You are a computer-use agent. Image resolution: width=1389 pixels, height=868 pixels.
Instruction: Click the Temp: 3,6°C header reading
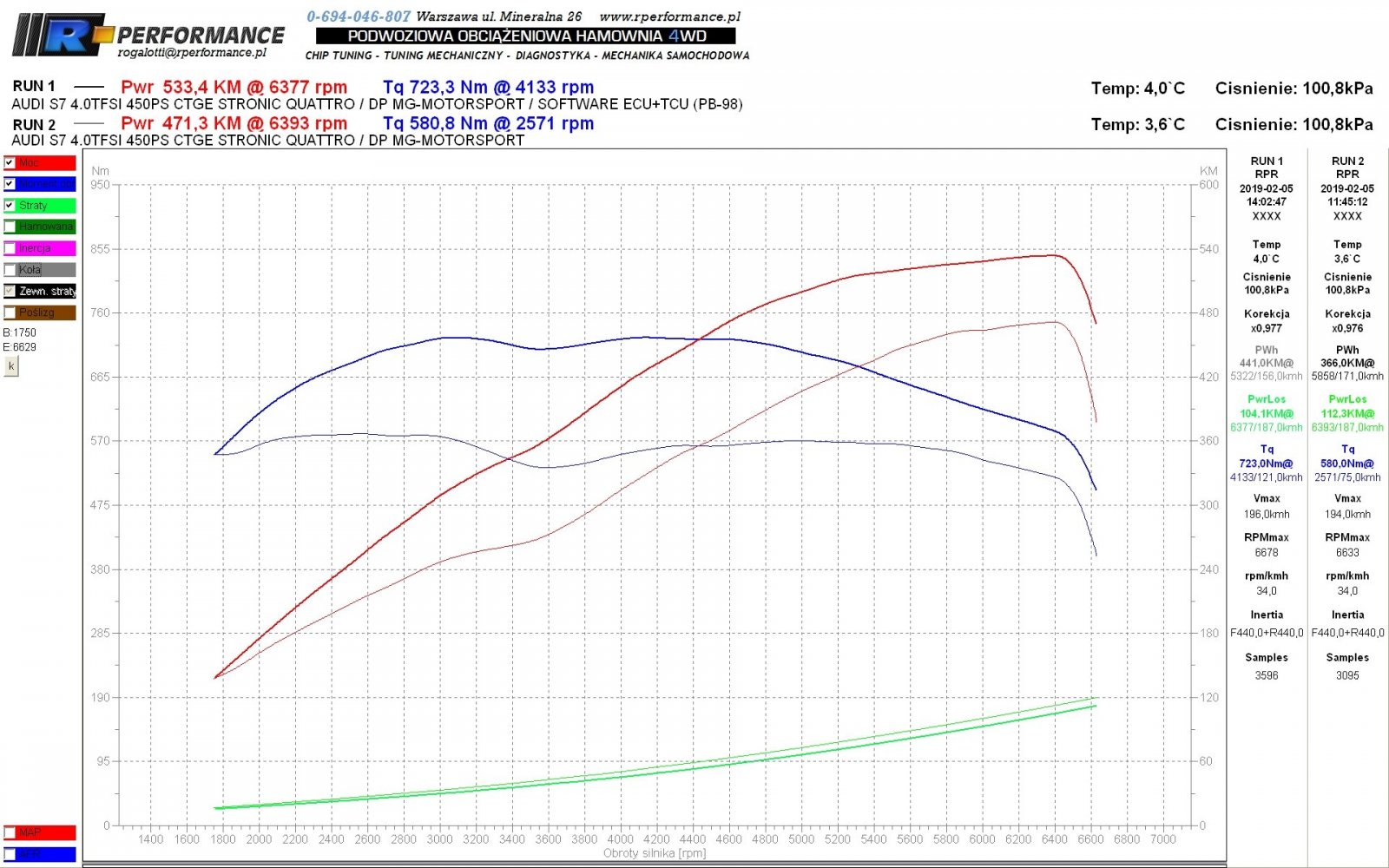1138,125
